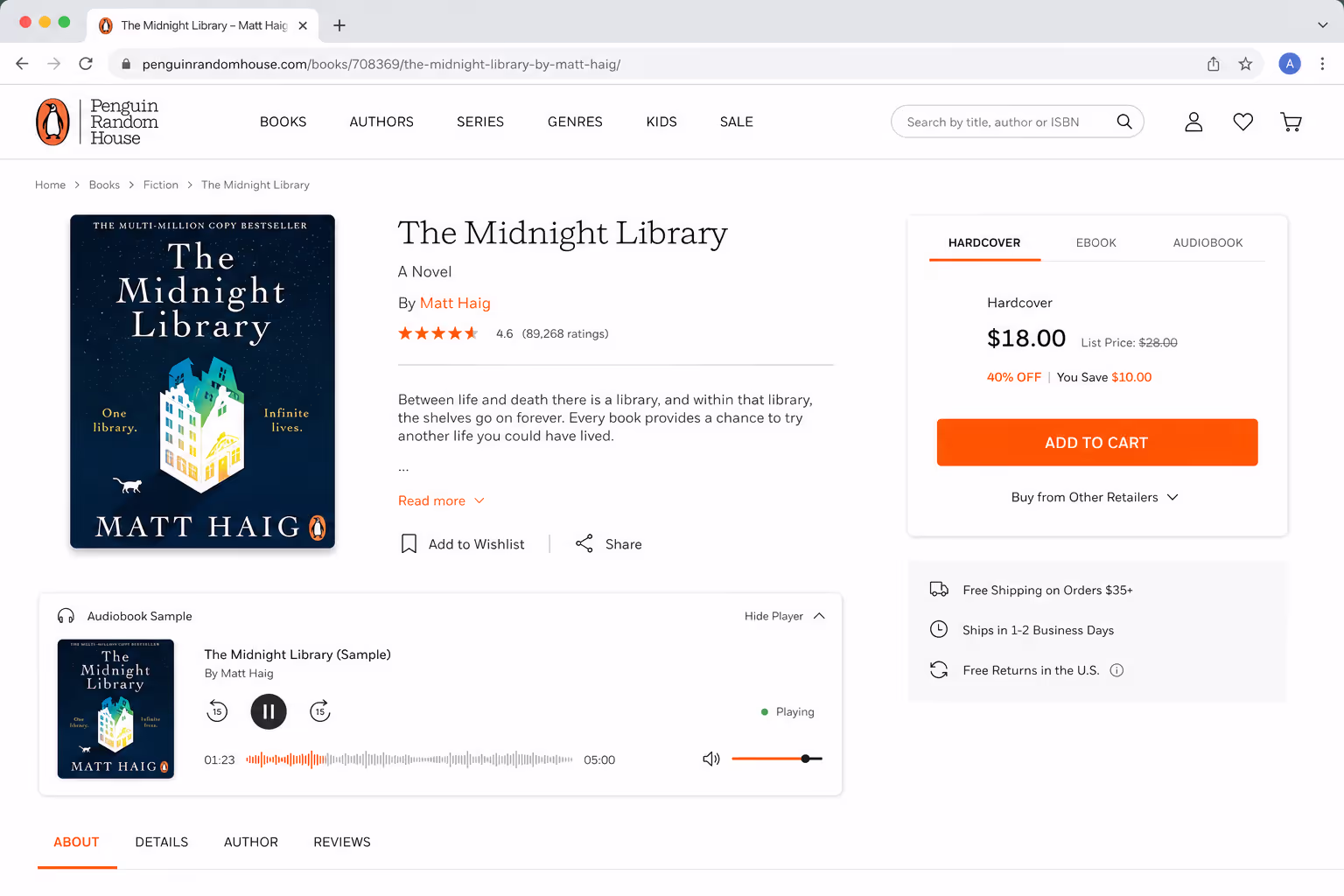Click the headphones Audiobook Sample icon

(x=66, y=616)
